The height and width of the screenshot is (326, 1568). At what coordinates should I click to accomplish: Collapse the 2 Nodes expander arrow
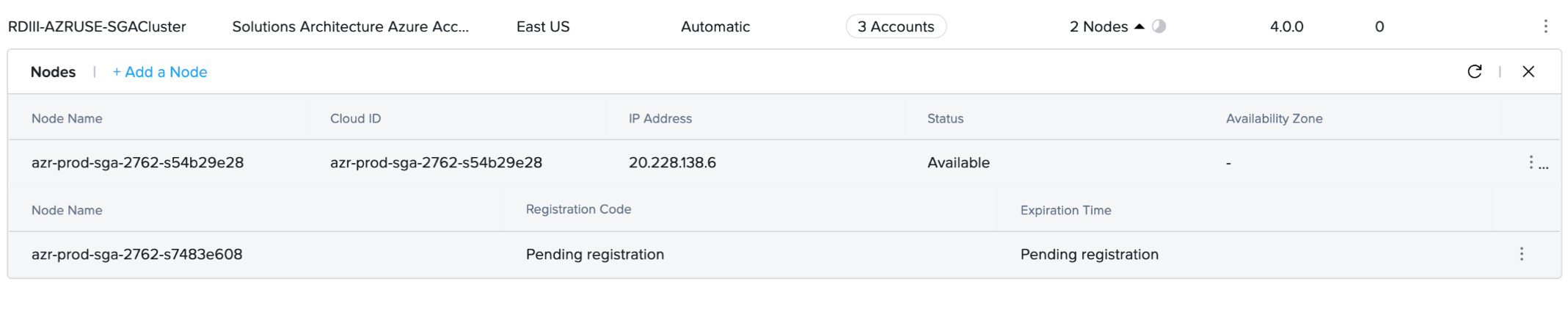pos(1139,26)
